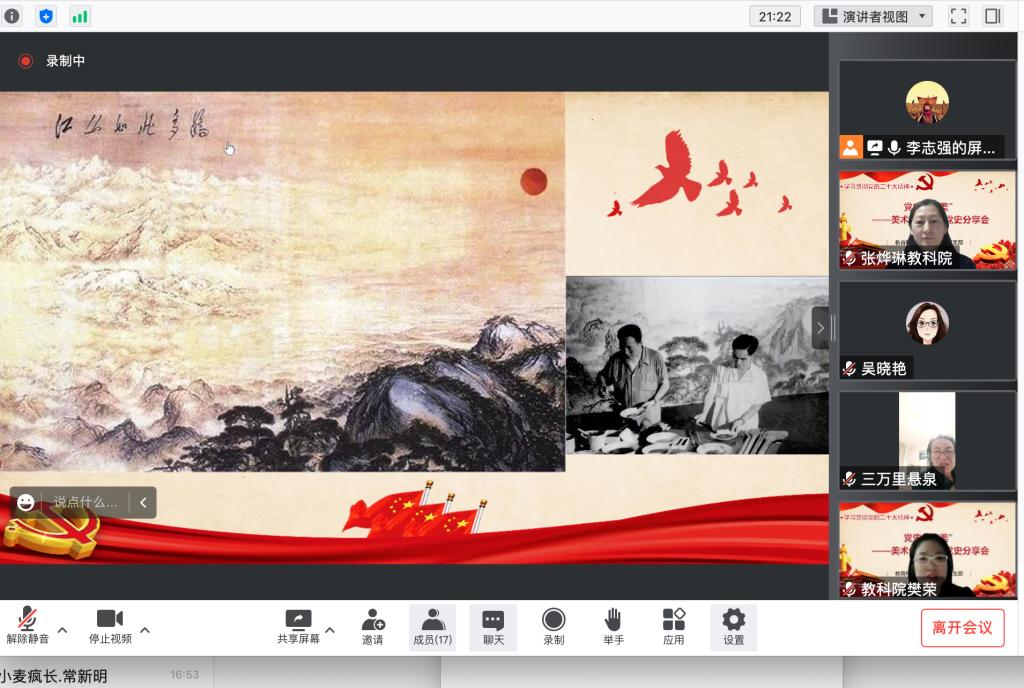Expand video options arrow beside 停止视频
1024x688 pixels.
coord(145,630)
